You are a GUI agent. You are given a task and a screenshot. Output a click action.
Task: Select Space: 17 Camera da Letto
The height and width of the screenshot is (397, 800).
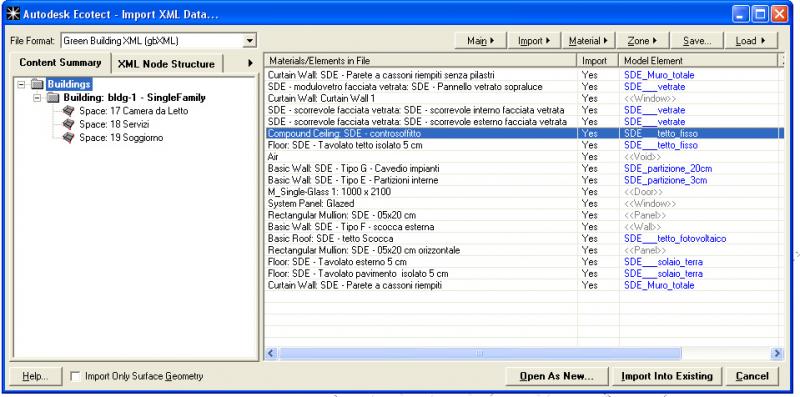[x=133, y=110]
